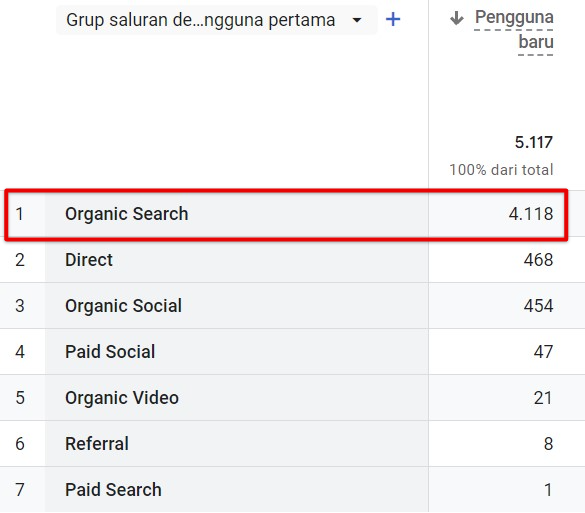Select the Organic Video row

292,398
